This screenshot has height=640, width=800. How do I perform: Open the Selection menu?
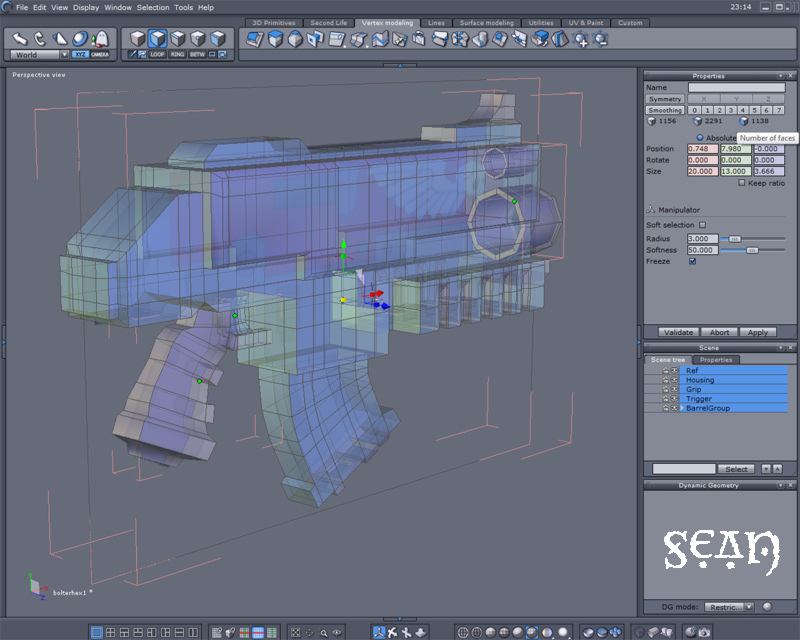click(x=153, y=7)
